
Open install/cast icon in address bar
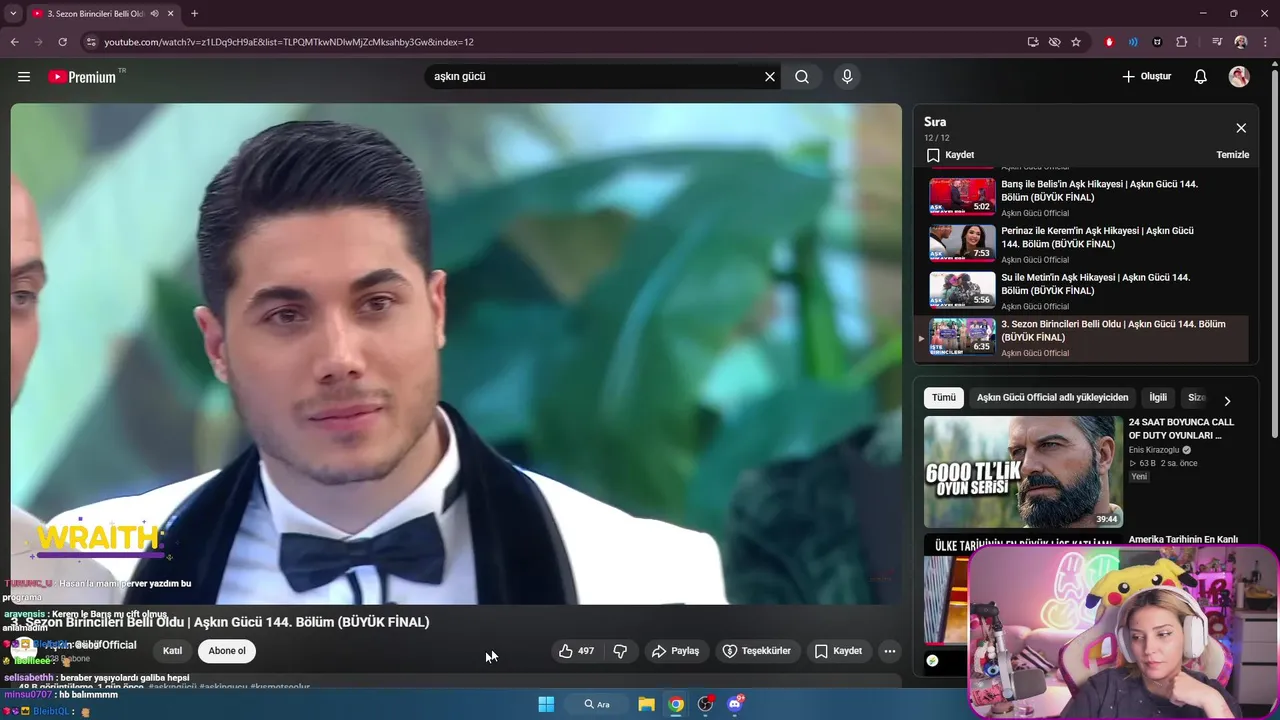coord(1033,42)
